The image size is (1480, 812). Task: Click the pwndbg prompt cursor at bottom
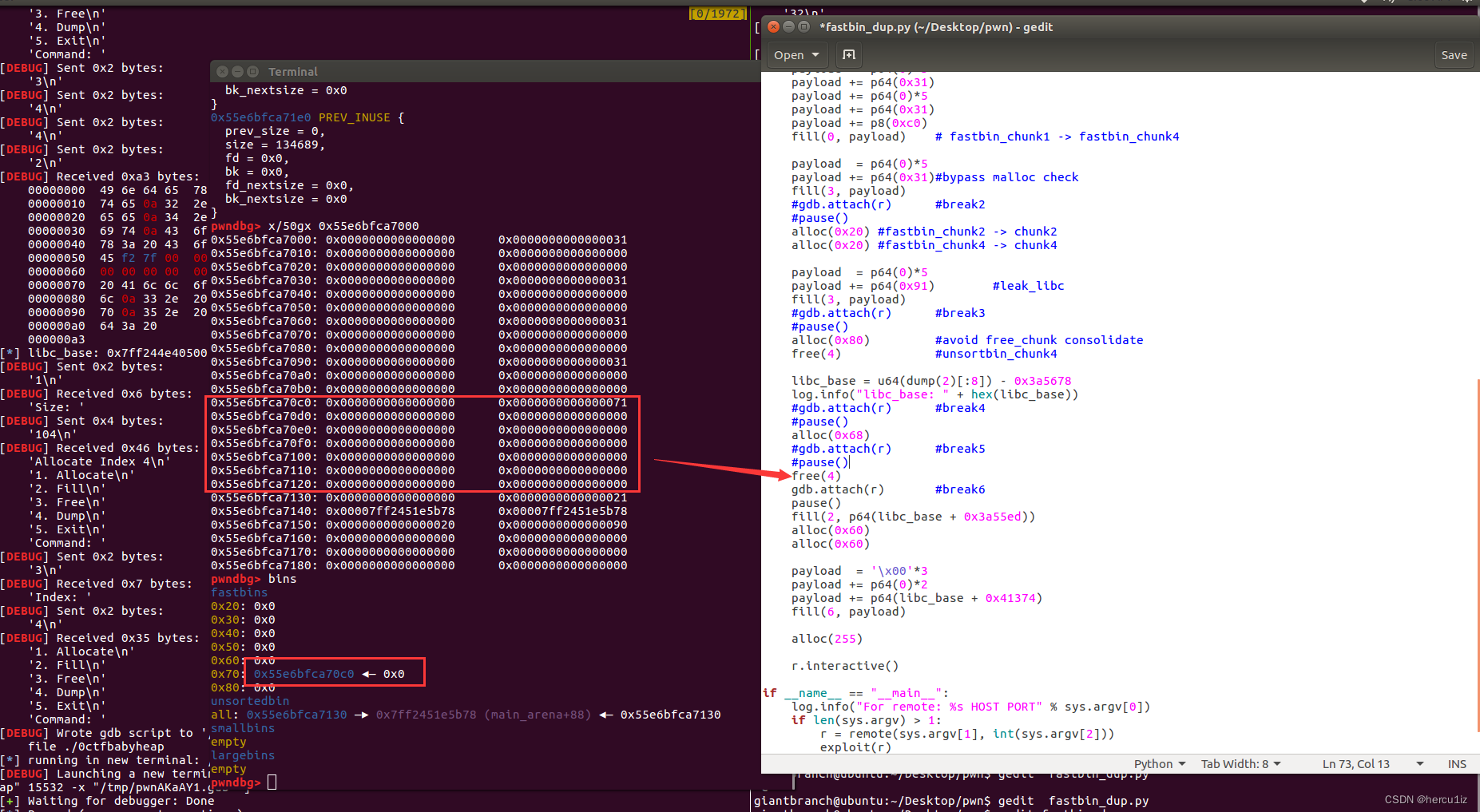pos(272,782)
